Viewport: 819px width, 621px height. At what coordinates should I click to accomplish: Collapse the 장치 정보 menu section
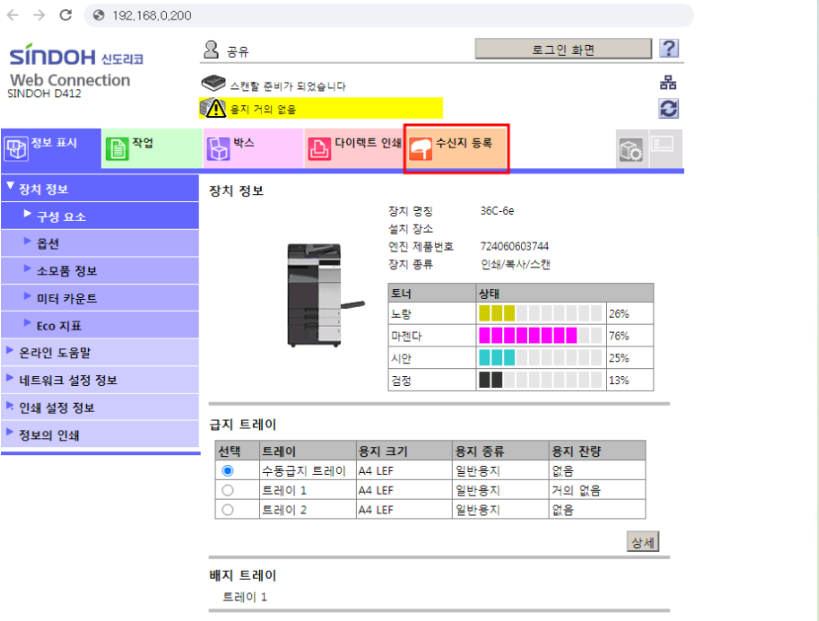click(x=100, y=189)
